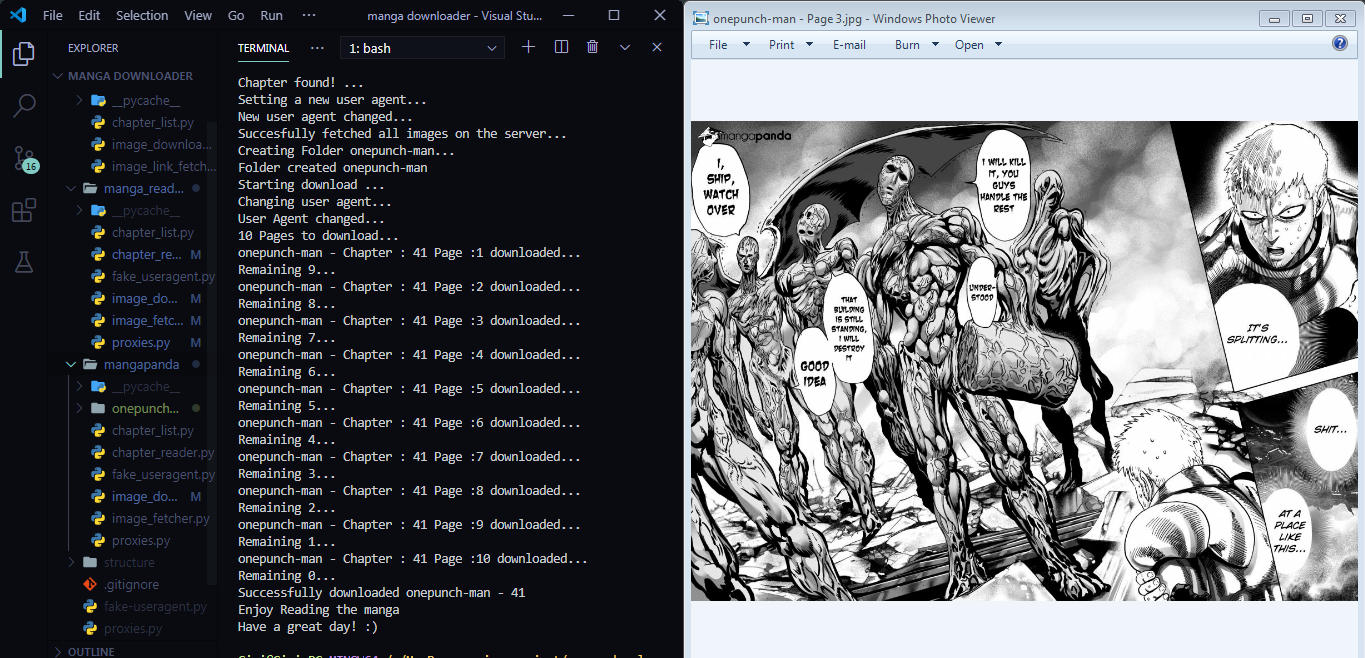The height and width of the screenshot is (658, 1365).
Task: Minimize the Photo Viewer window
Action: pyautogui.click(x=1274, y=18)
